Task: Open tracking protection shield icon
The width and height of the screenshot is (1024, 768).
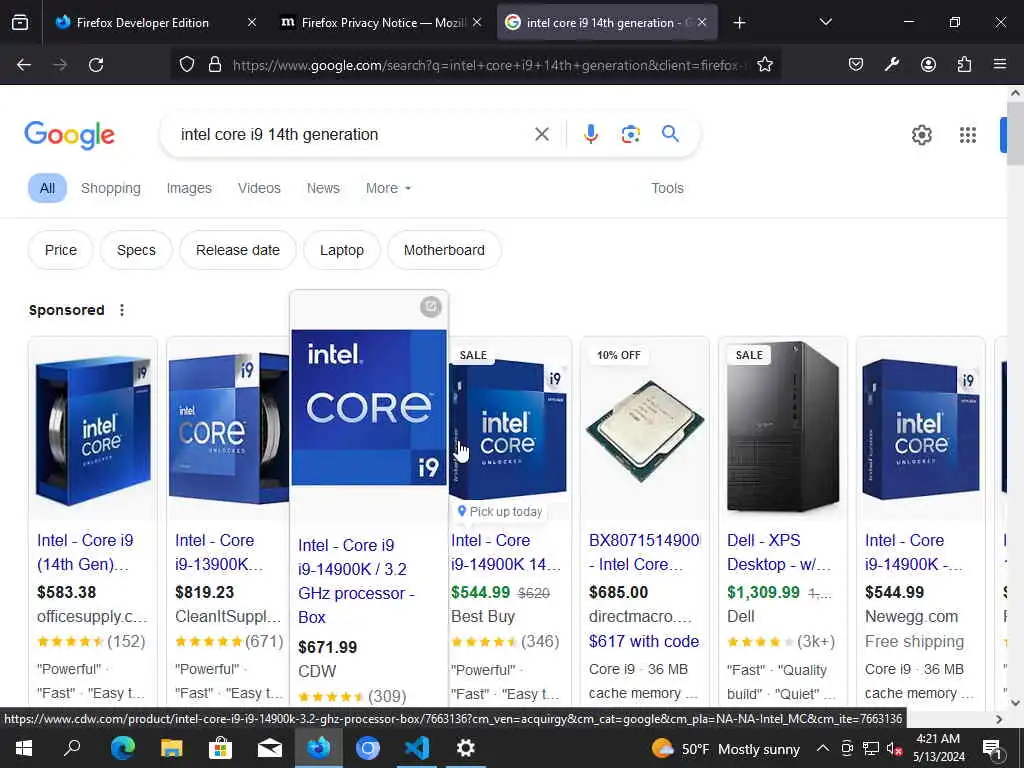Action: coord(187,65)
